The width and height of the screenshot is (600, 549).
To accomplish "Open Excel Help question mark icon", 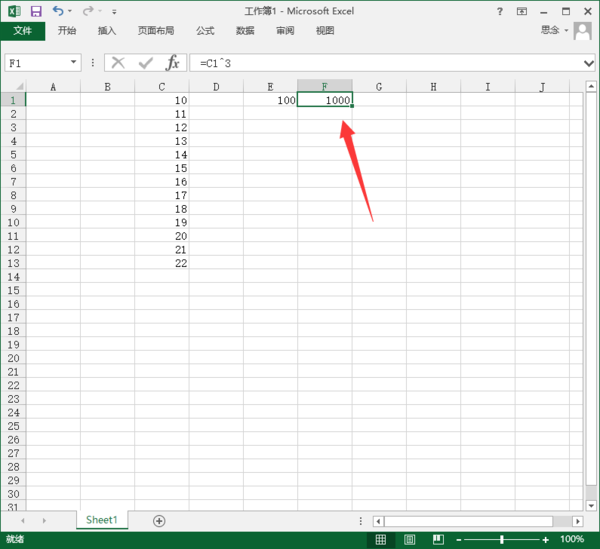I will coord(499,11).
